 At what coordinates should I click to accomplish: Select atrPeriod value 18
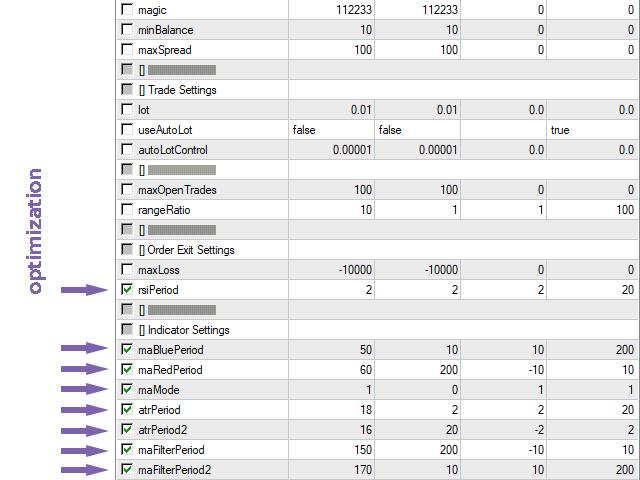(331, 409)
